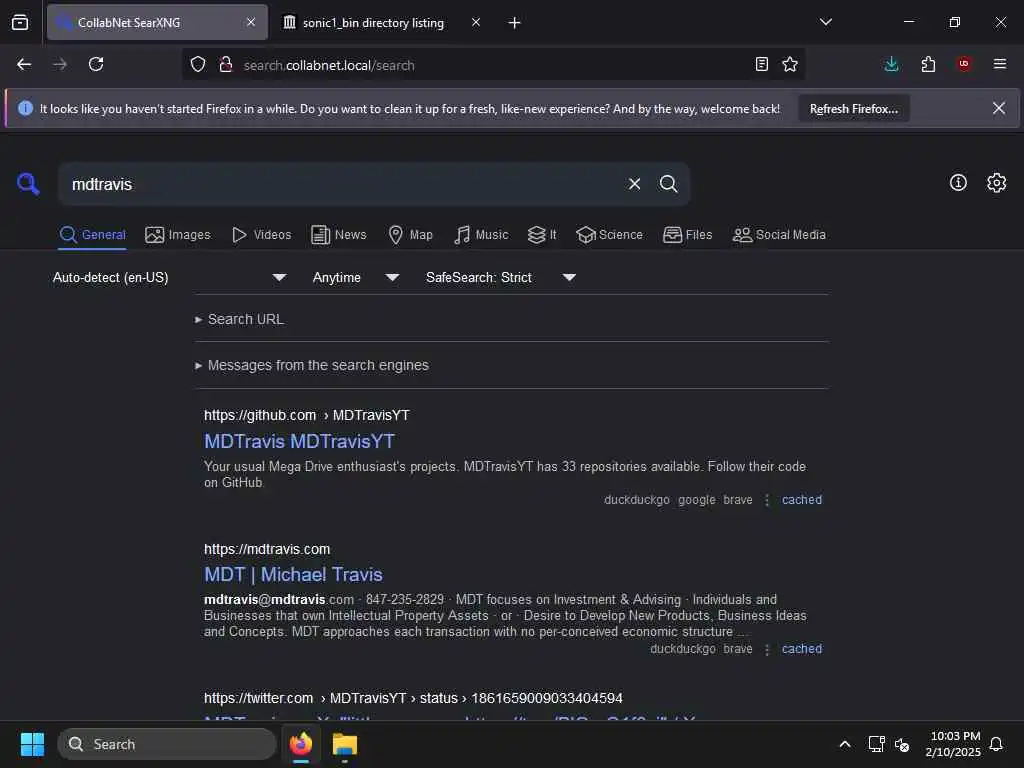Click the Refresh Firefox... button

pyautogui.click(x=854, y=109)
